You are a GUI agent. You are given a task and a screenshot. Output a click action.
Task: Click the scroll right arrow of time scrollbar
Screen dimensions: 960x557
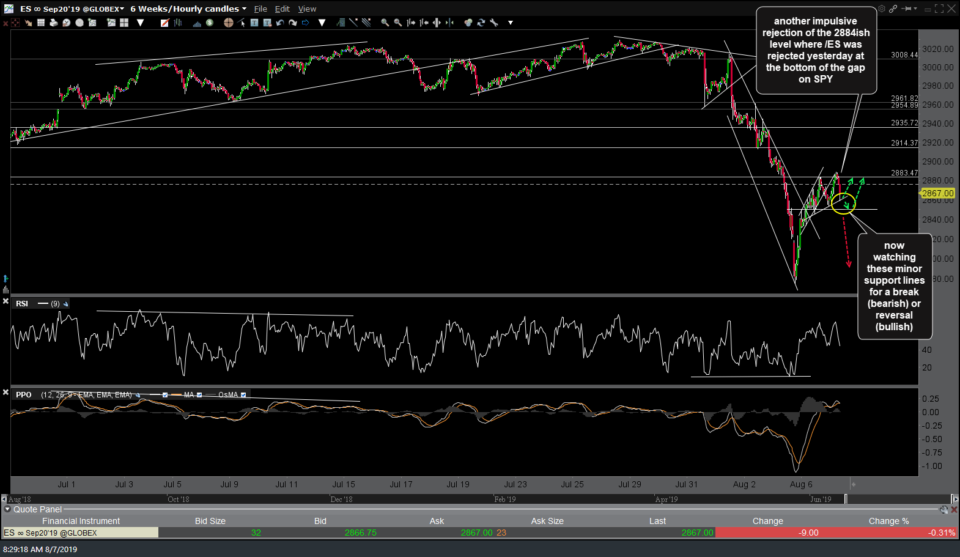click(954, 499)
